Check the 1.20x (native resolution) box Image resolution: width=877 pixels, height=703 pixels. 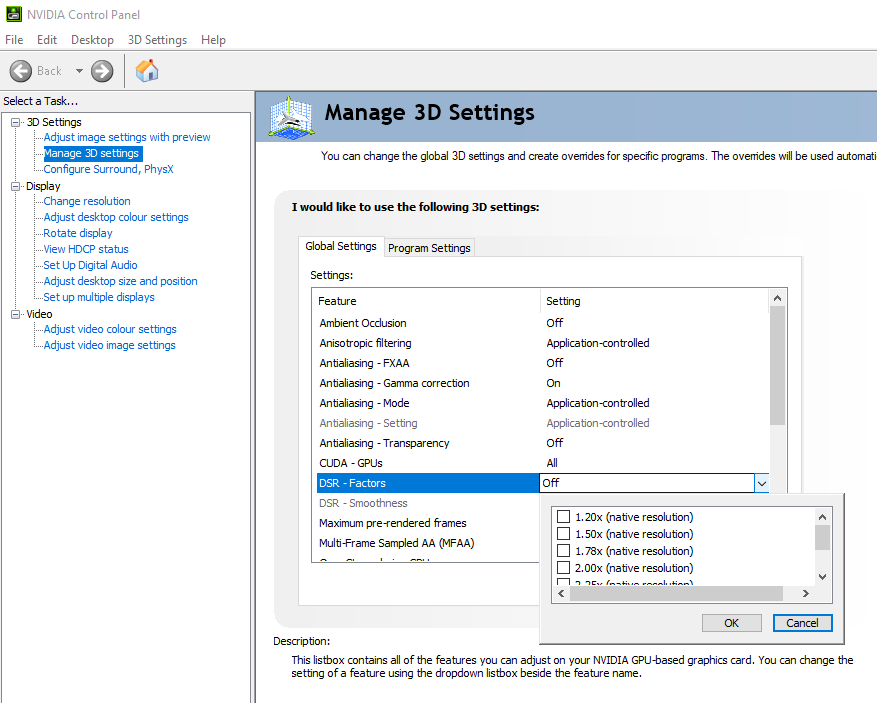click(x=563, y=517)
